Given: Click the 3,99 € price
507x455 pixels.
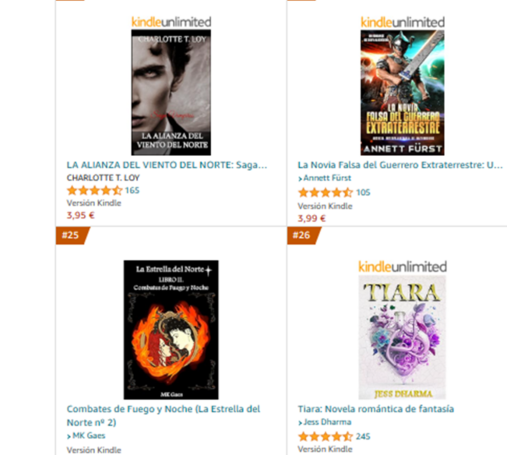Looking at the screenshot, I should tap(312, 219).
